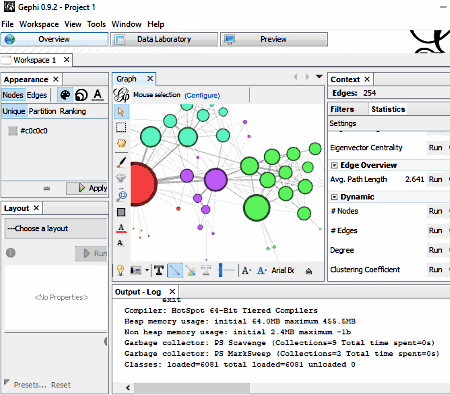Open the Help menu
Viewport: 450px width, 395px height.
[156, 24]
